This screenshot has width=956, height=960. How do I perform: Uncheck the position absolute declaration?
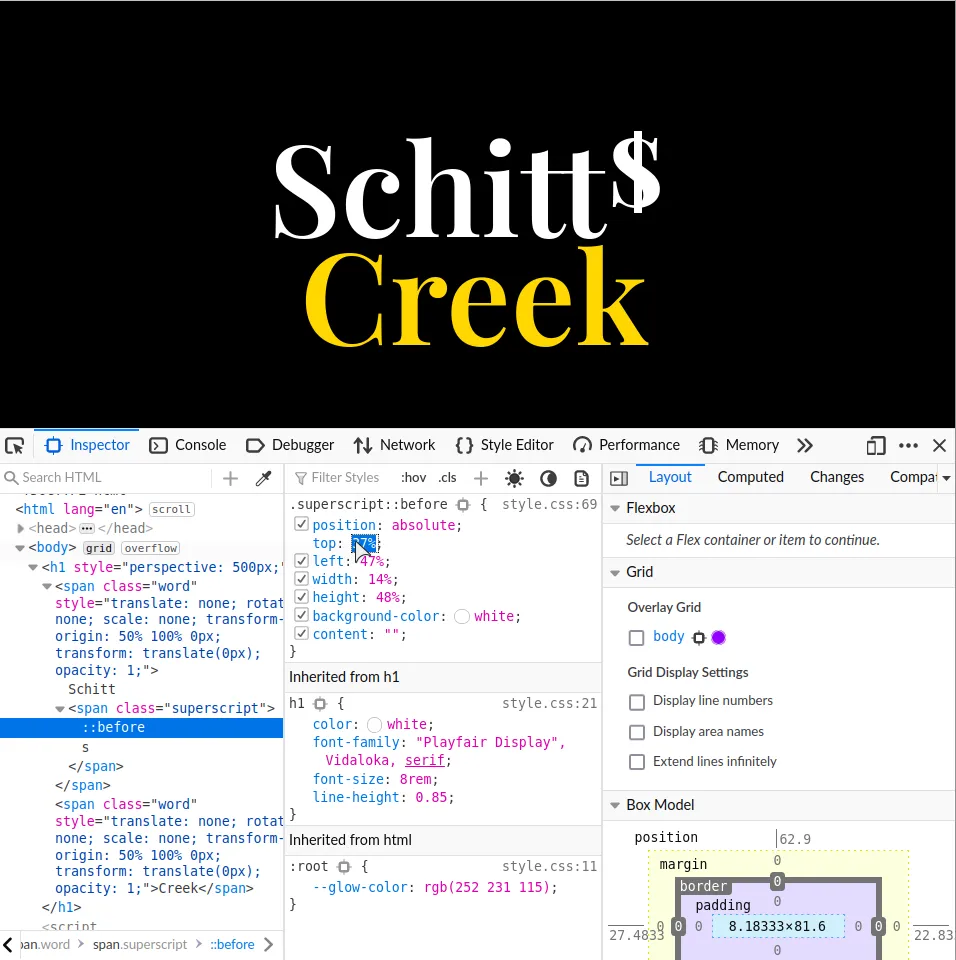click(301, 524)
